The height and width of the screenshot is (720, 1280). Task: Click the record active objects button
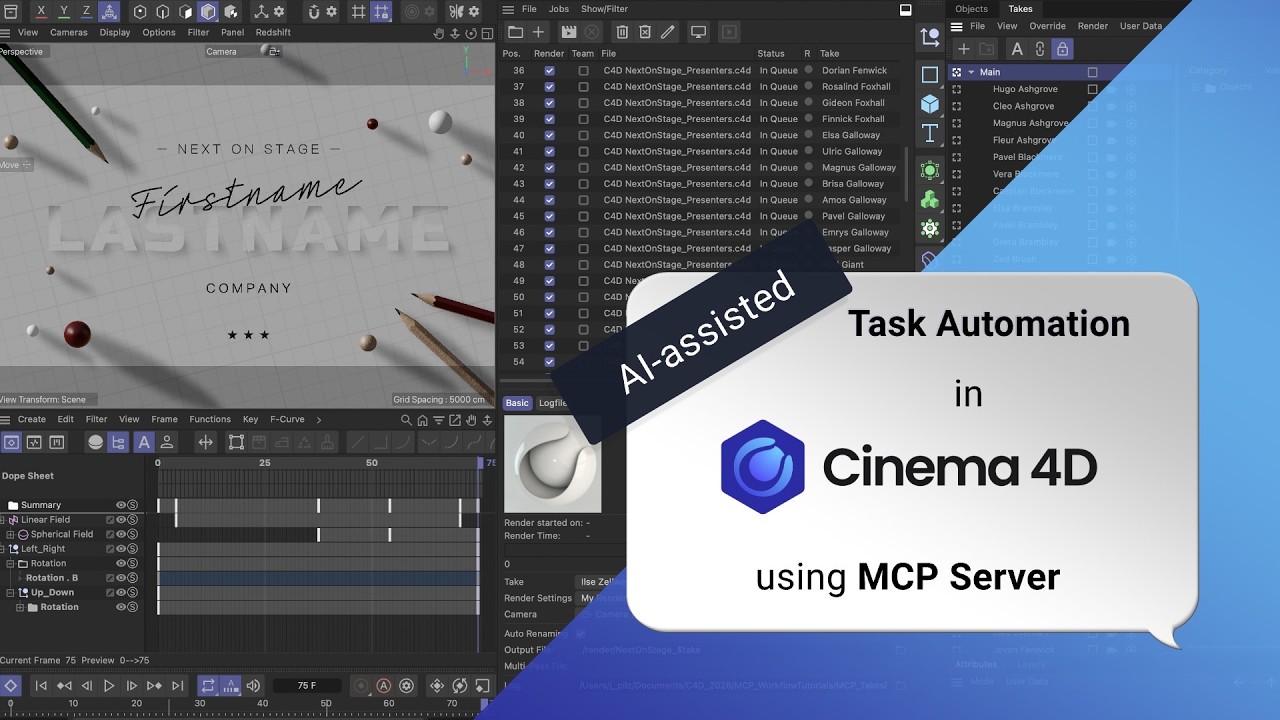(x=361, y=686)
